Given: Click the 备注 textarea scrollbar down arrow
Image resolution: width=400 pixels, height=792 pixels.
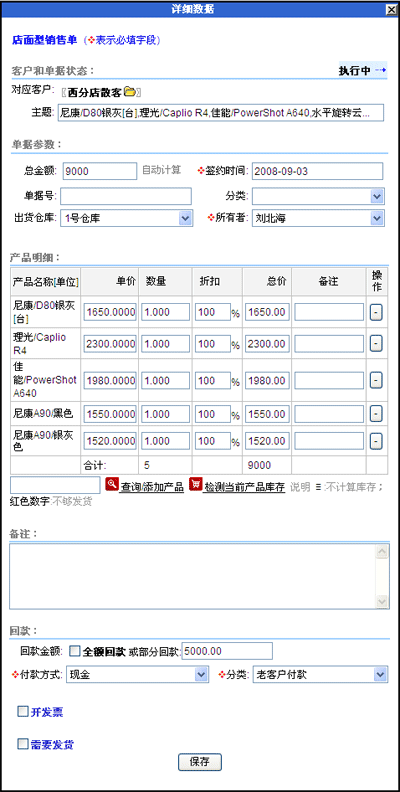Looking at the screenshot, I should 382,602.
